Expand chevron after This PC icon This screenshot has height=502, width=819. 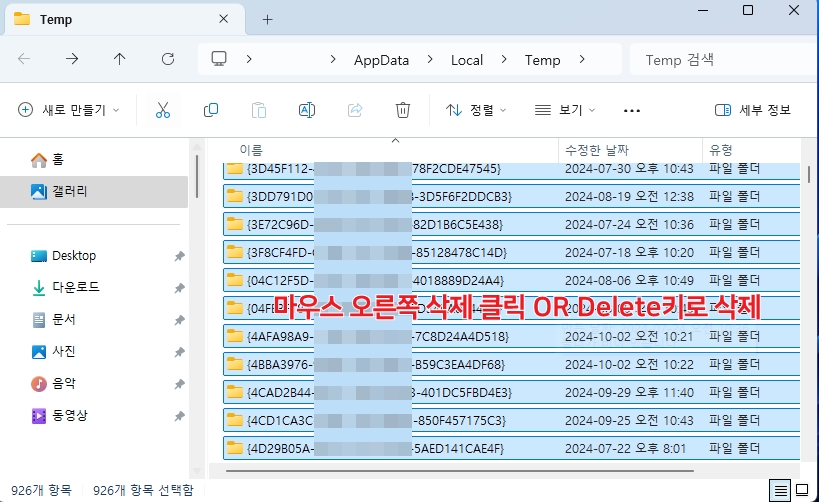249,59
